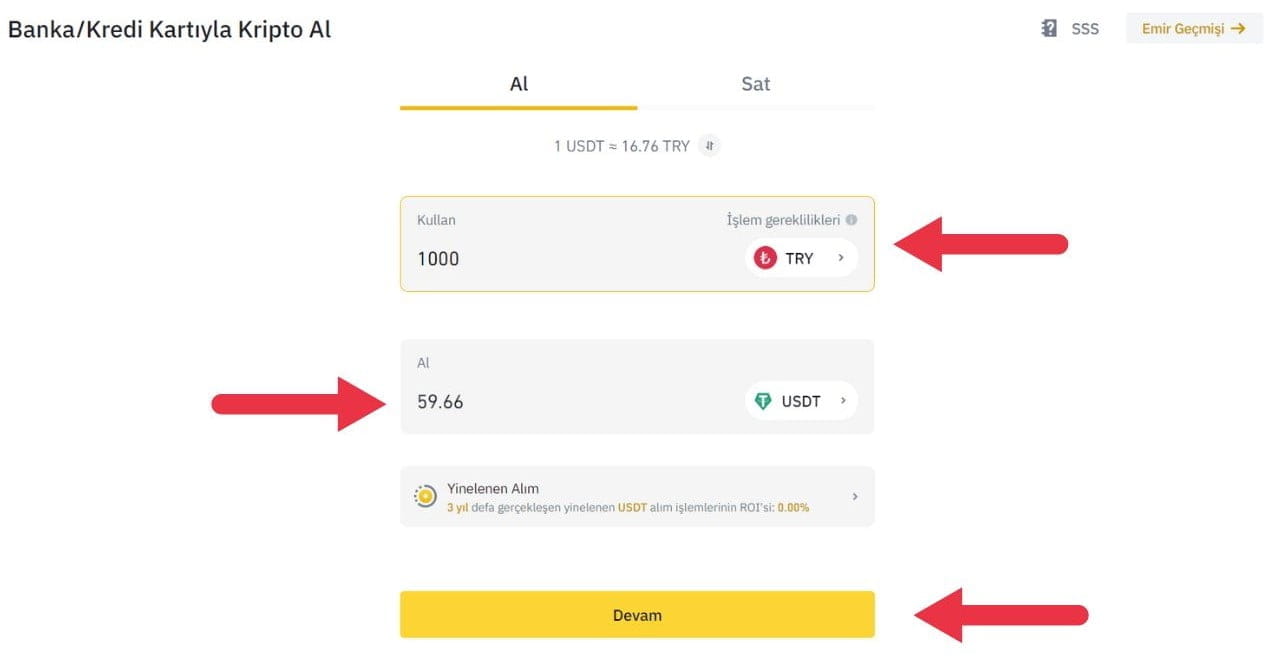The width and height of the screenshot is (1280, 659).
Task: Click the arrow icon inside Emir Geçmişi
Action: 1239,28
